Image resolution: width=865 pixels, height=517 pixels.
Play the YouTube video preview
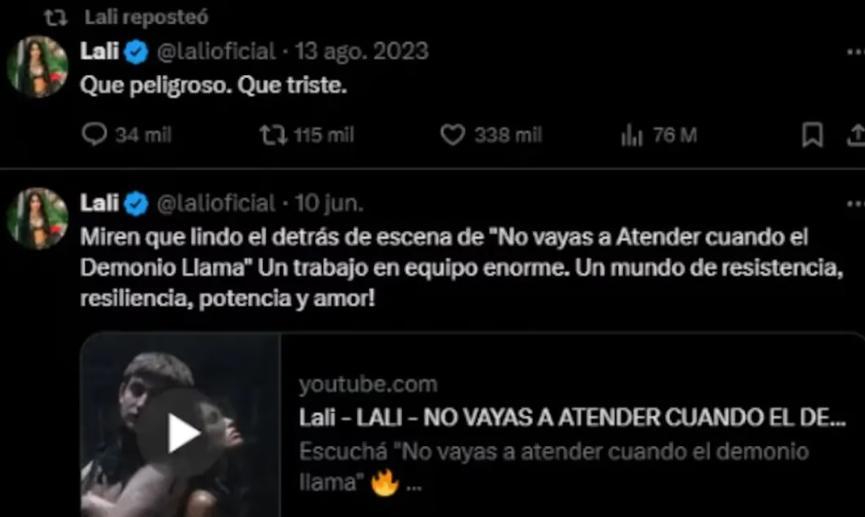tap(181, 434)
